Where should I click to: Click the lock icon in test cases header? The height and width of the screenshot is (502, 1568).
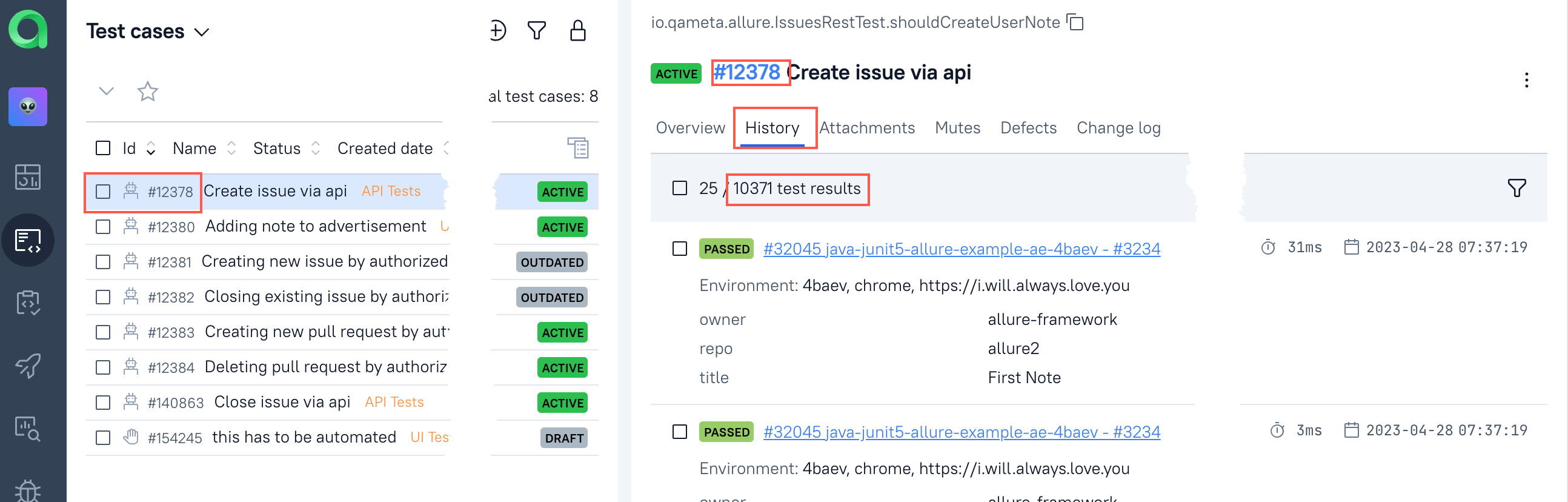pyautogui.click(x=577, y=30)
